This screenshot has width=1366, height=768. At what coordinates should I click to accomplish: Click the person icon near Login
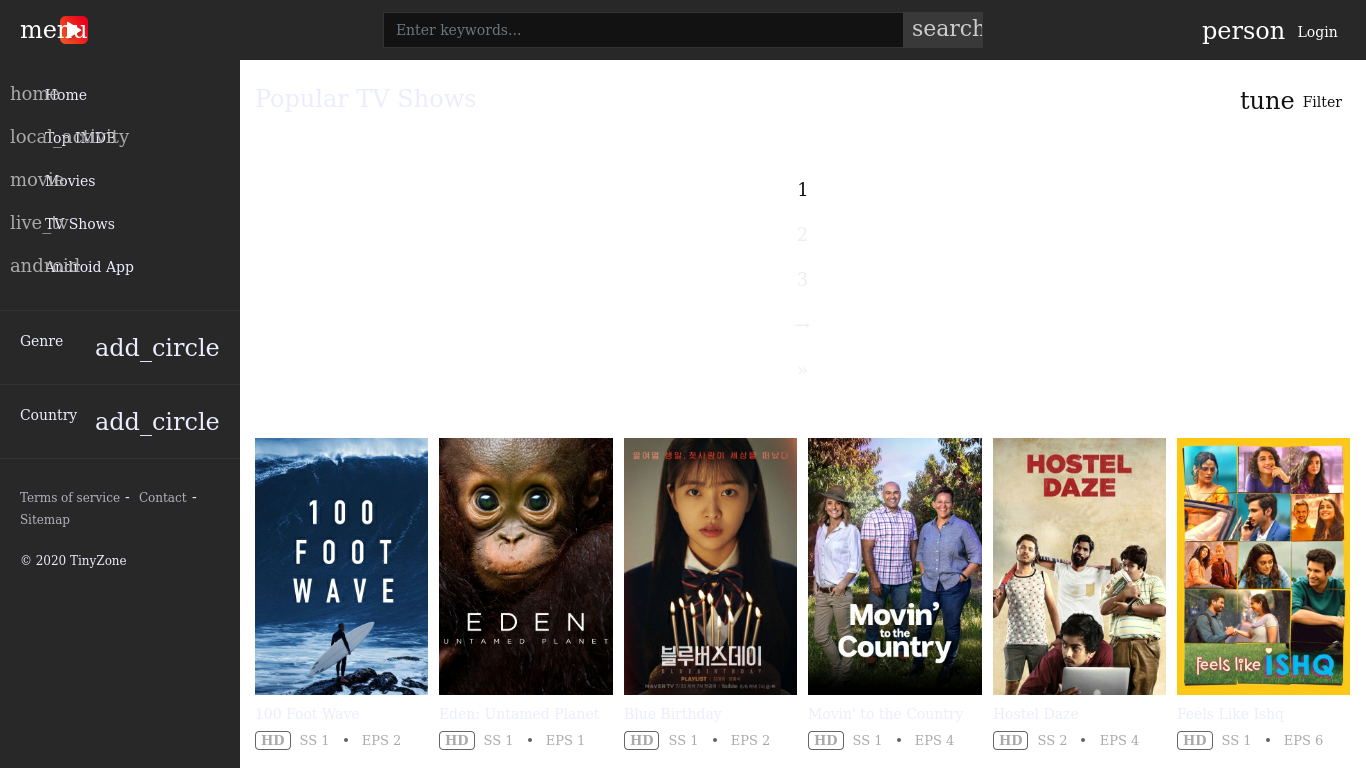point(1242,31)
